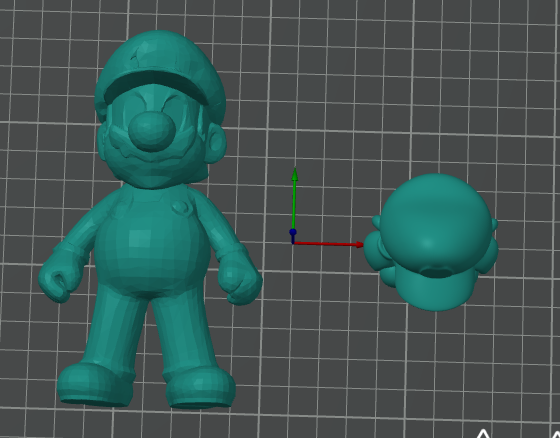The image size is (560, 438).
Task: Click the green Y-axis arrow tip
Action: coord(295,174)
